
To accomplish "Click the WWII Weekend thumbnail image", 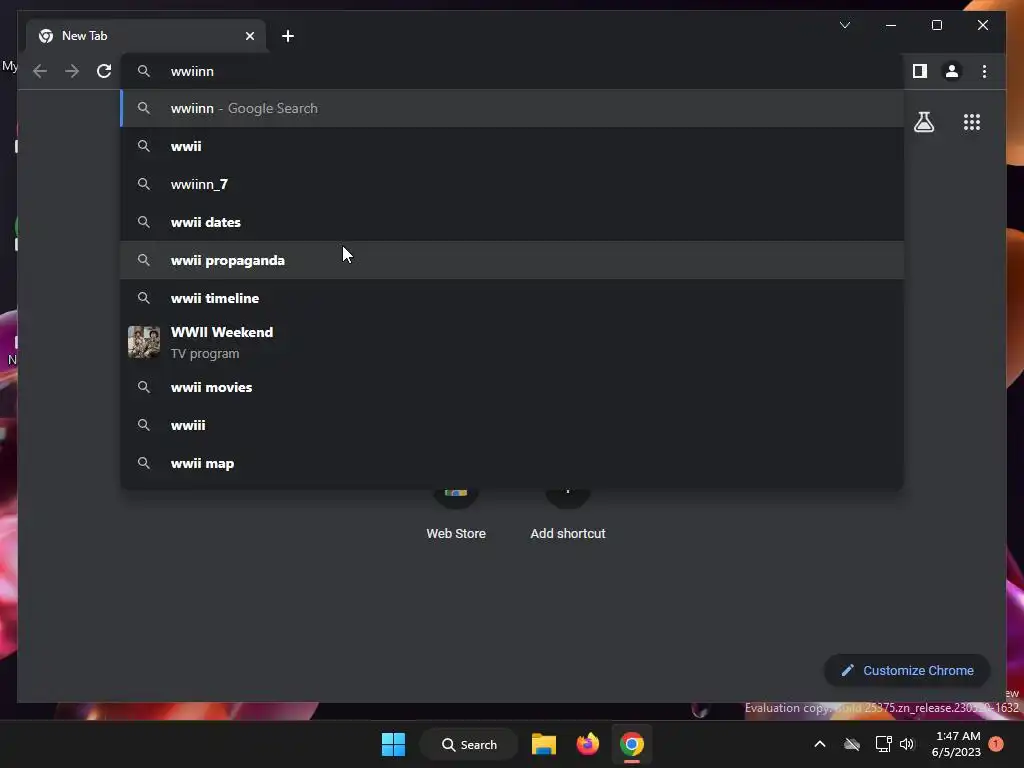I will click(144, 342).
